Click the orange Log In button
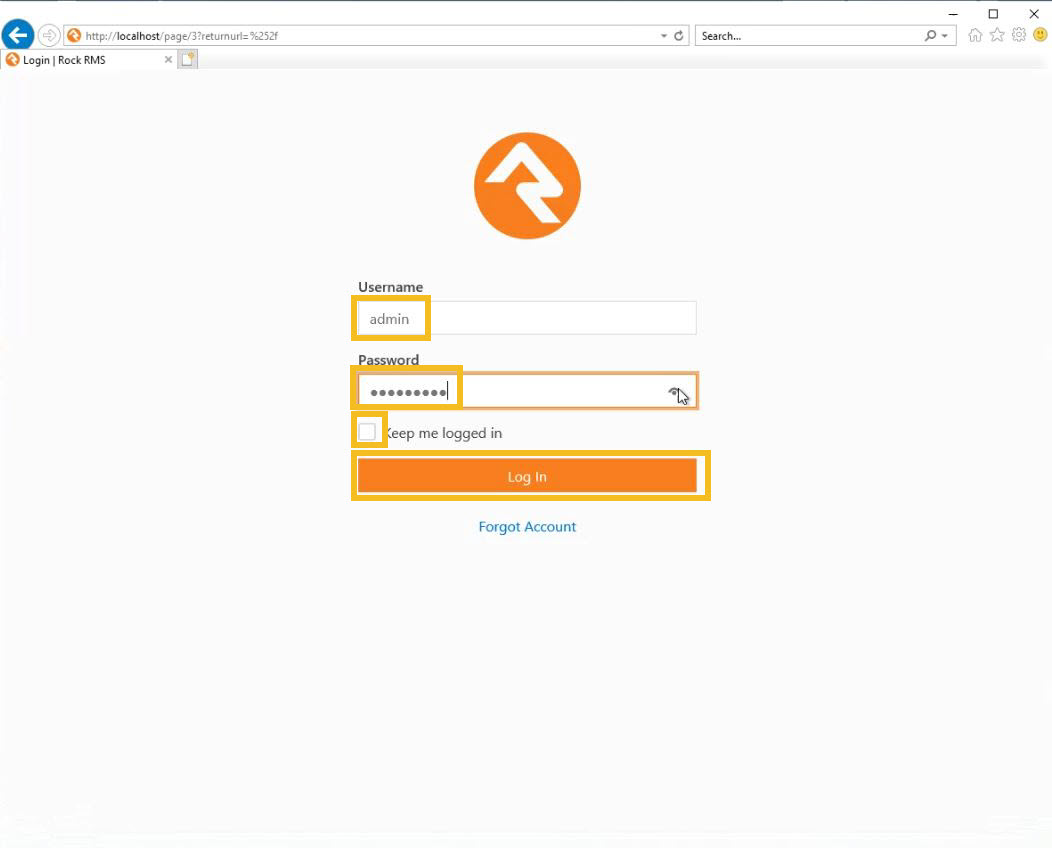Screen dimensions: 1052x848 click(527, 476)
